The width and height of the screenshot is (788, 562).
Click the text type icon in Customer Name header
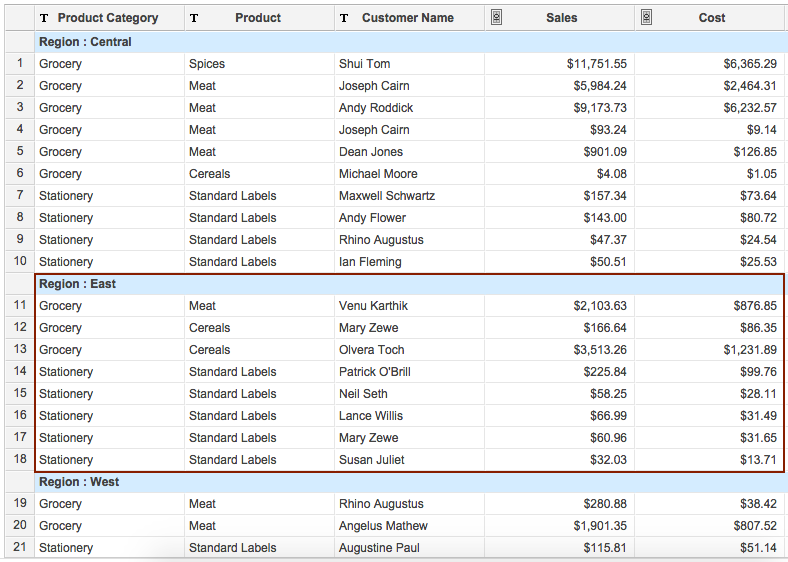tap(344, 18)
